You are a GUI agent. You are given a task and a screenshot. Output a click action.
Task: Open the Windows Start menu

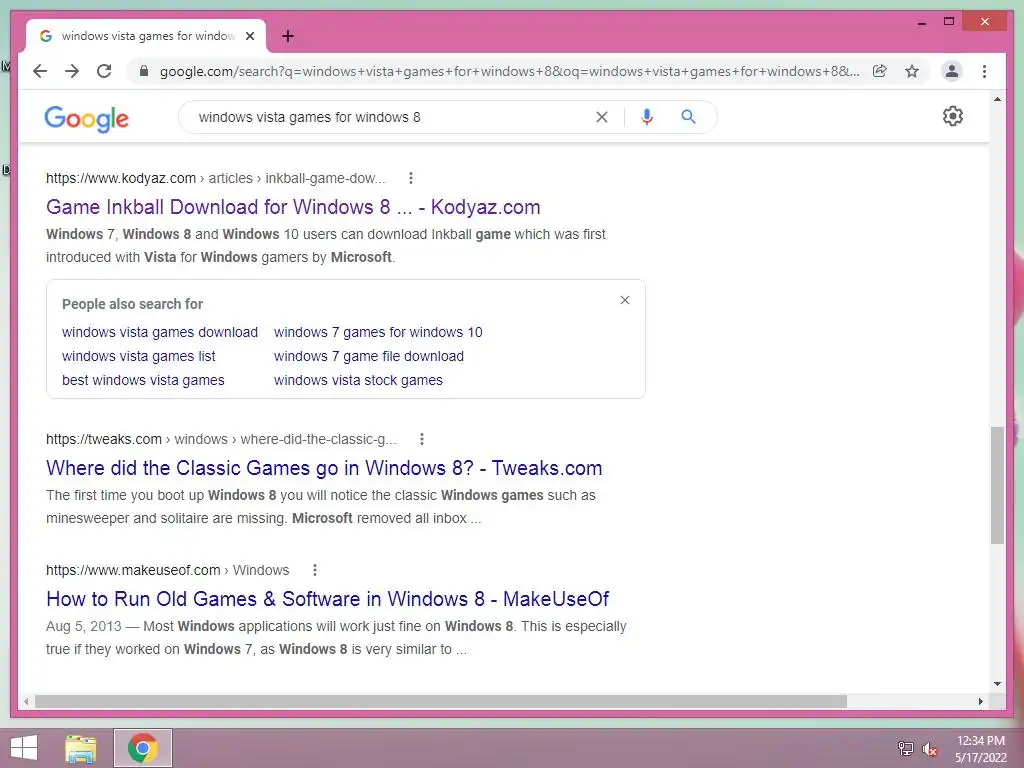24,748
